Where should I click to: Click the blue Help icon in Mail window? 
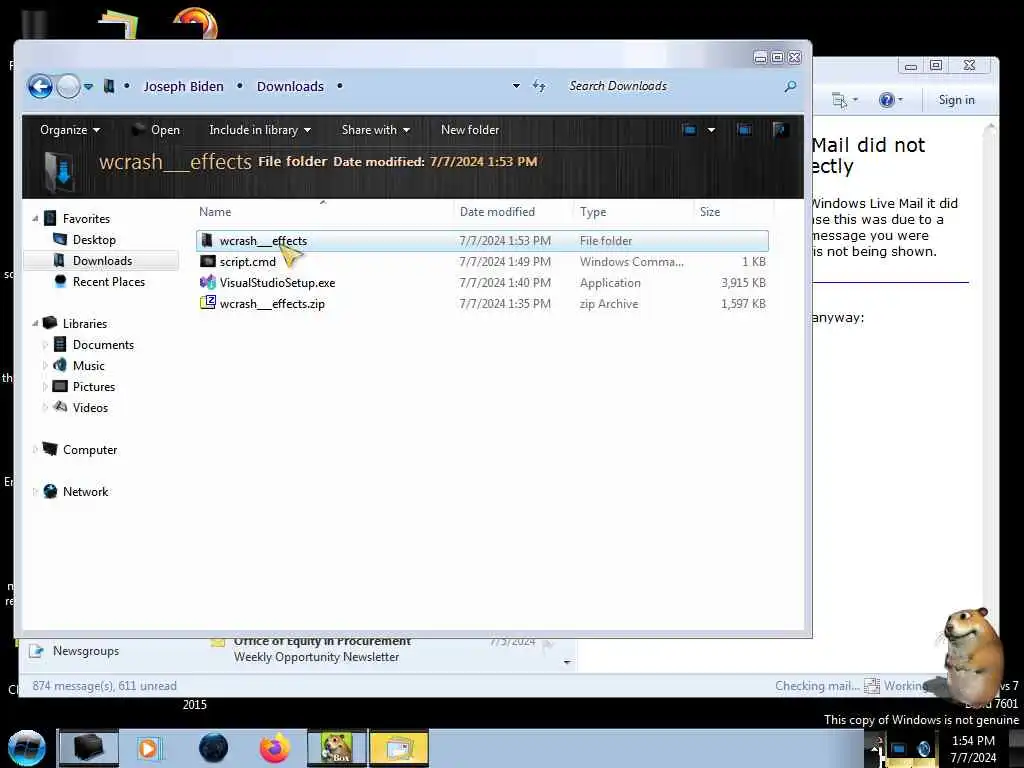pyautogui.click(x=886, y=100)
